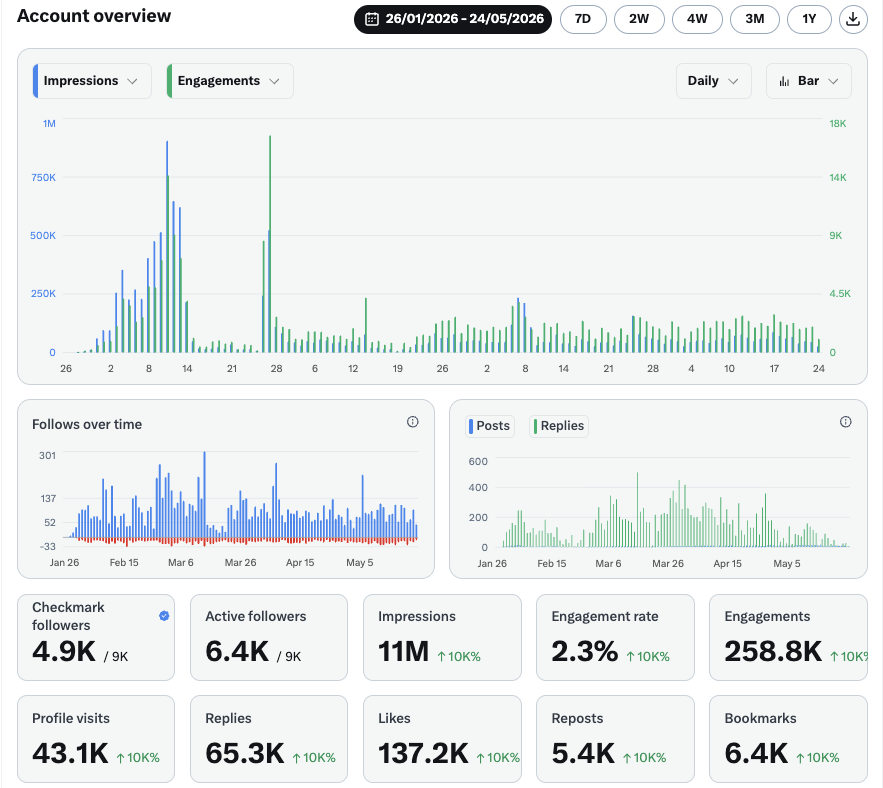Screen dimensions: 883x788
Task: Click the Engagement rate 2.3% card
Action: click(x=615, y=637)
